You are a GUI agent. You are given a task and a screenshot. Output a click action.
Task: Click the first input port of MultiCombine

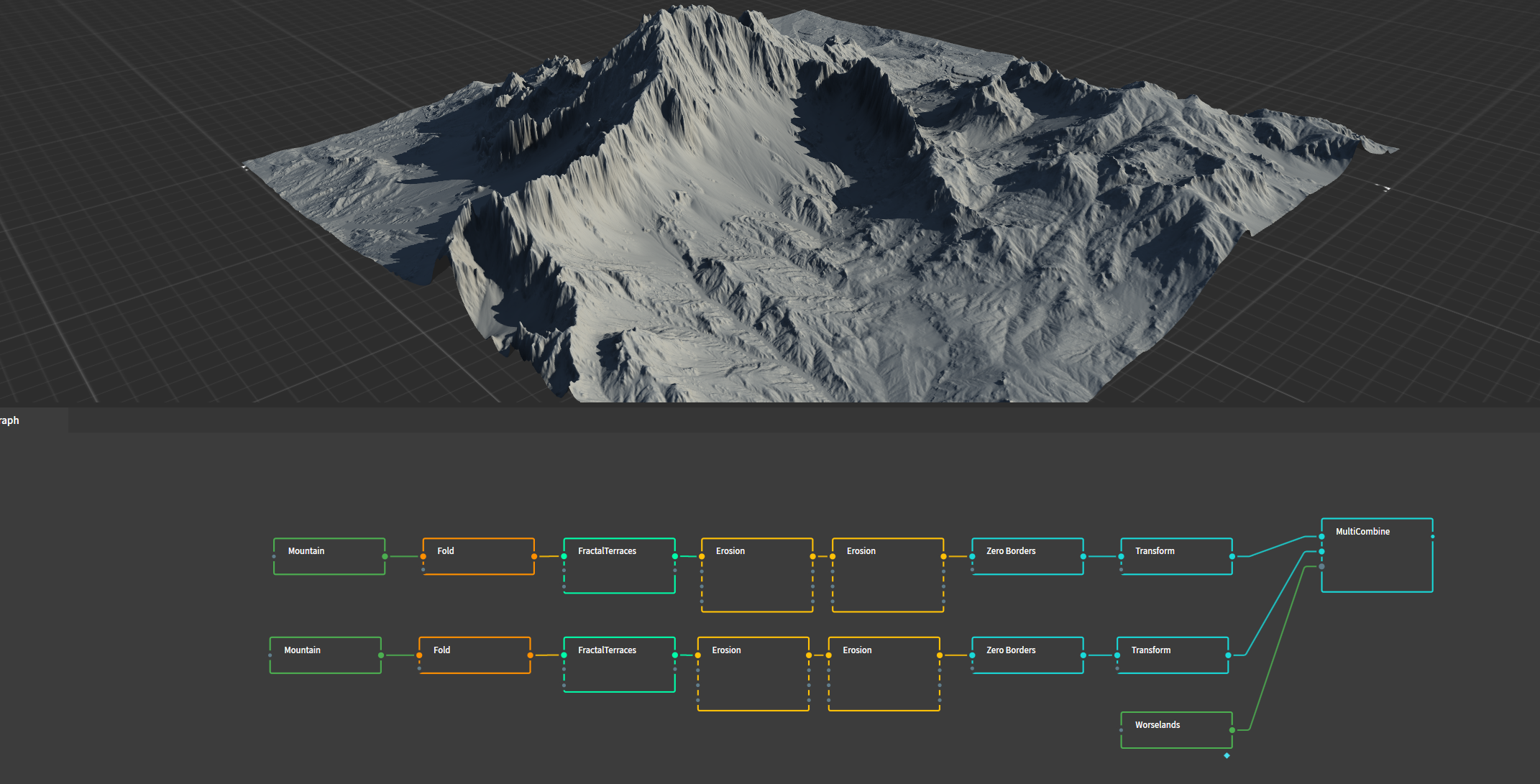1321,537
